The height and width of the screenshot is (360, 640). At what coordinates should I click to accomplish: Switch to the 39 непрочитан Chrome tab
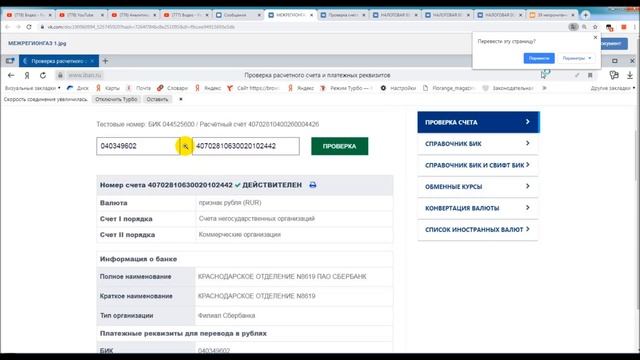click(551, 15)
